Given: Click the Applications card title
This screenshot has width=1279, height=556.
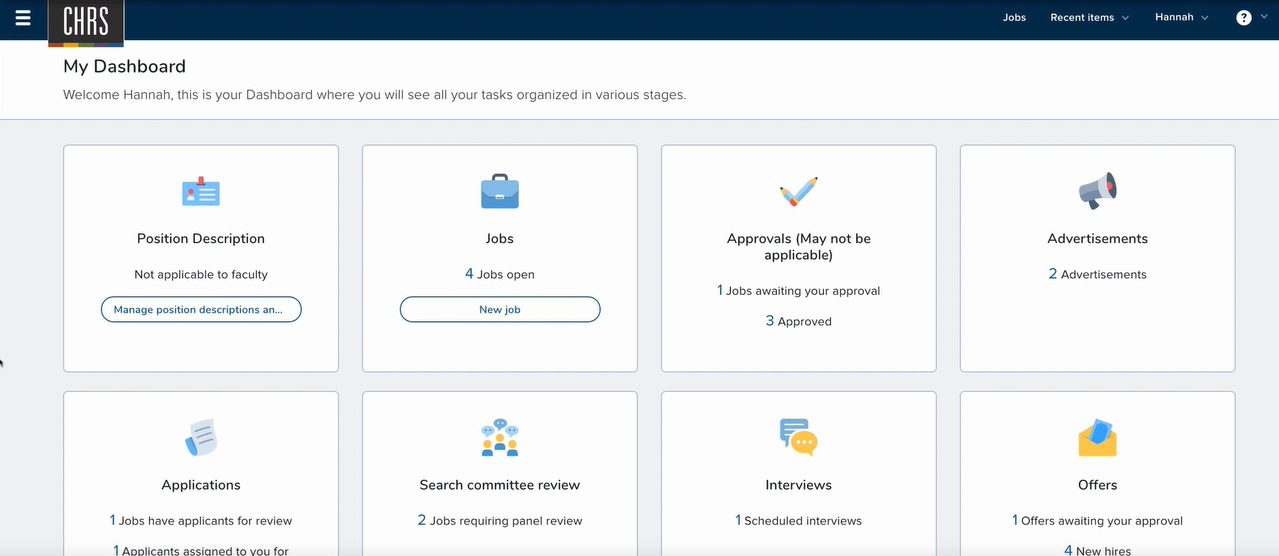Looking at the screenshot, I should (201, 485).
